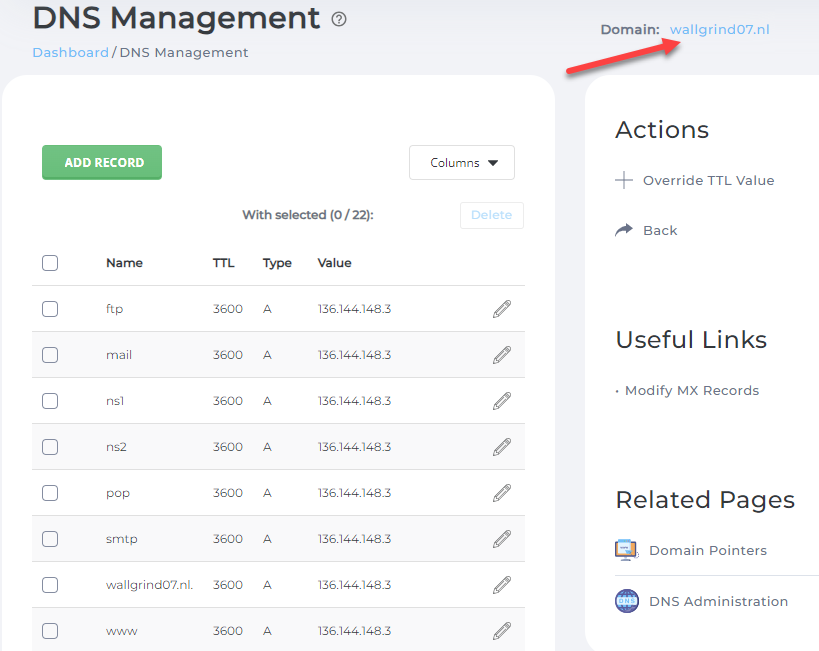Open Domain Pointers page link
The image size is (819, 651).
click(x=708, y=550)
